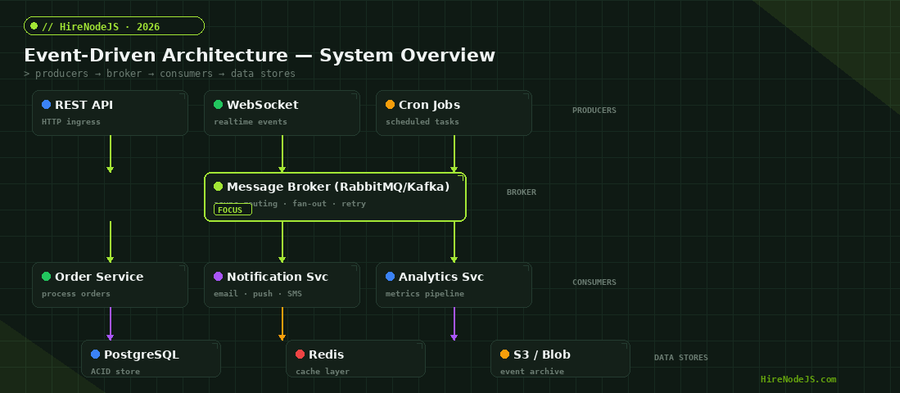The width and height of the screenshot is (900, 393).
Task: Click the "HTTP ingress" caption
Action: point(71,122)
